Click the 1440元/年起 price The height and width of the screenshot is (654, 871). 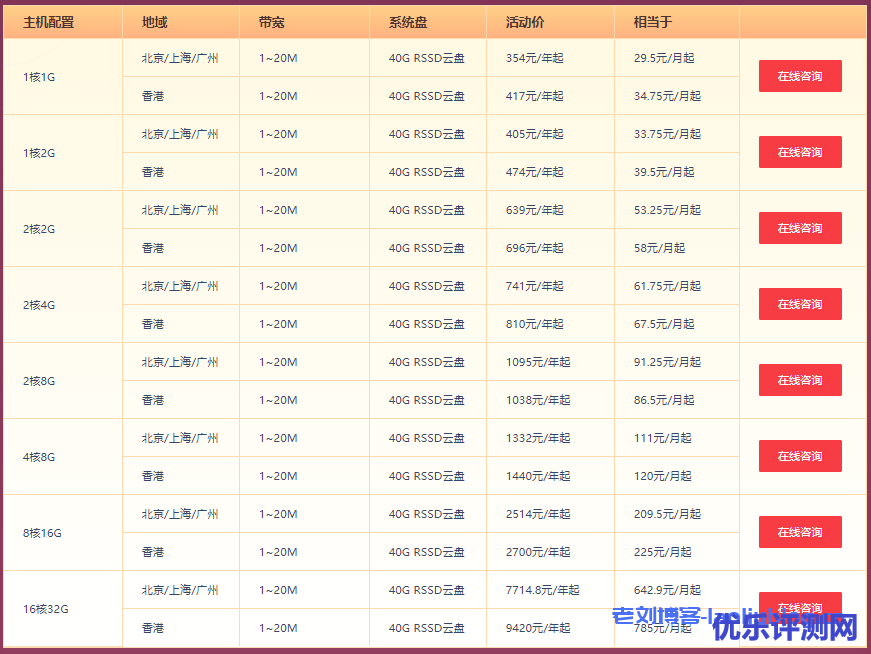538,476
